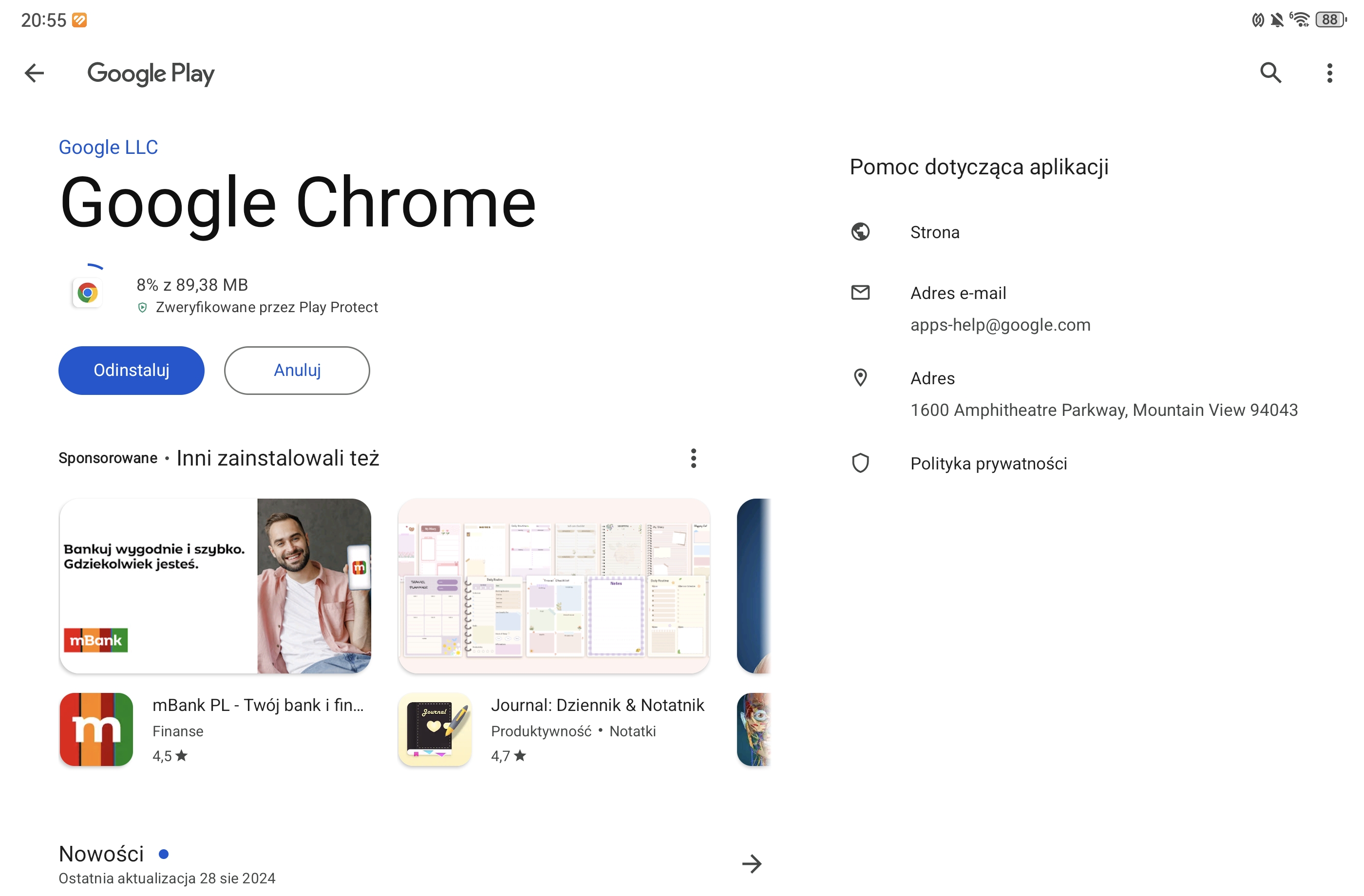Tap the location pin icon
1364x896 pixels.
(860, 378)
